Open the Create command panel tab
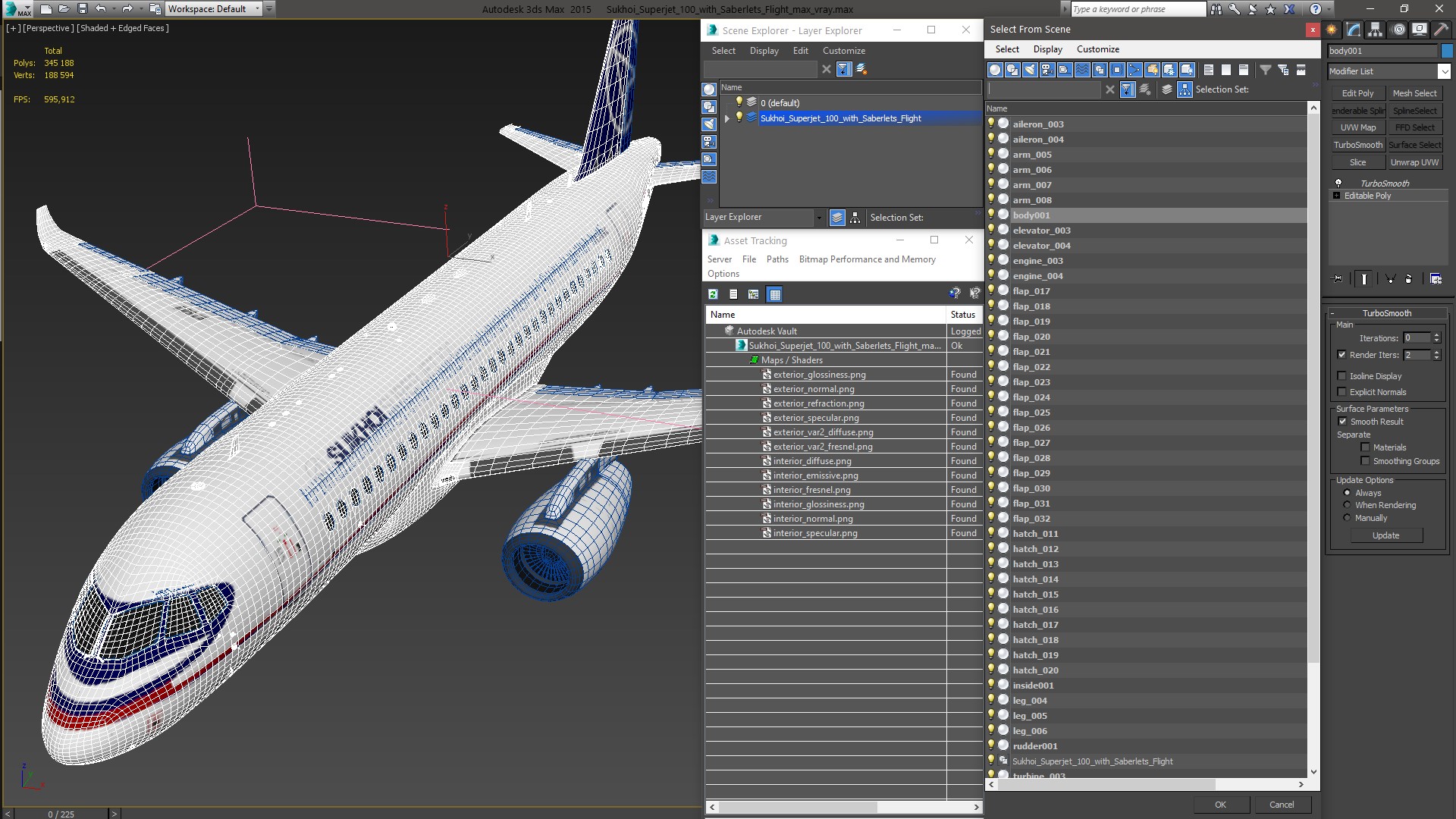The width and height of the screenshot is (1456, 819). point(1332,30)
